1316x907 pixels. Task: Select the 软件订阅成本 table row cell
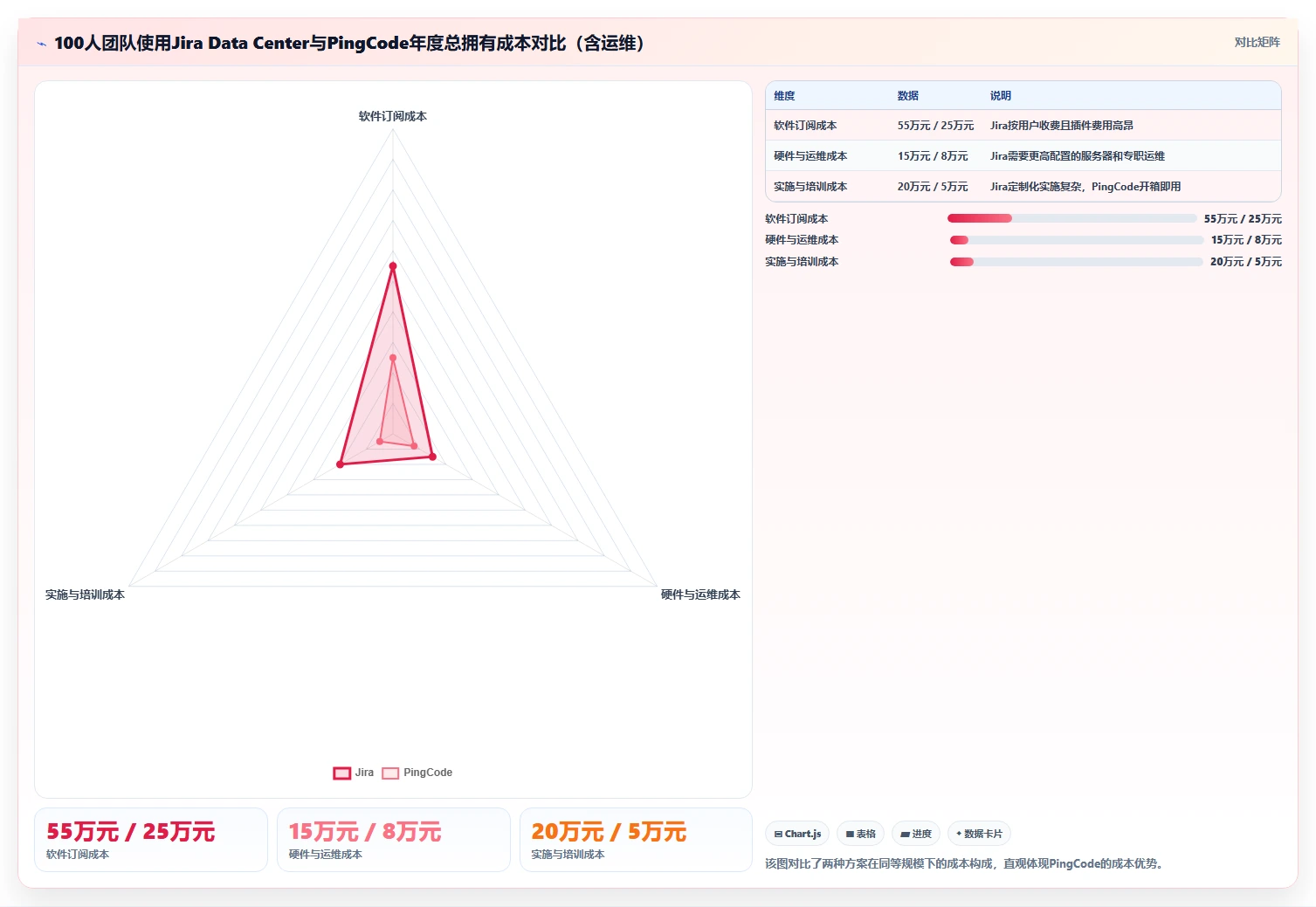(805, 126)
